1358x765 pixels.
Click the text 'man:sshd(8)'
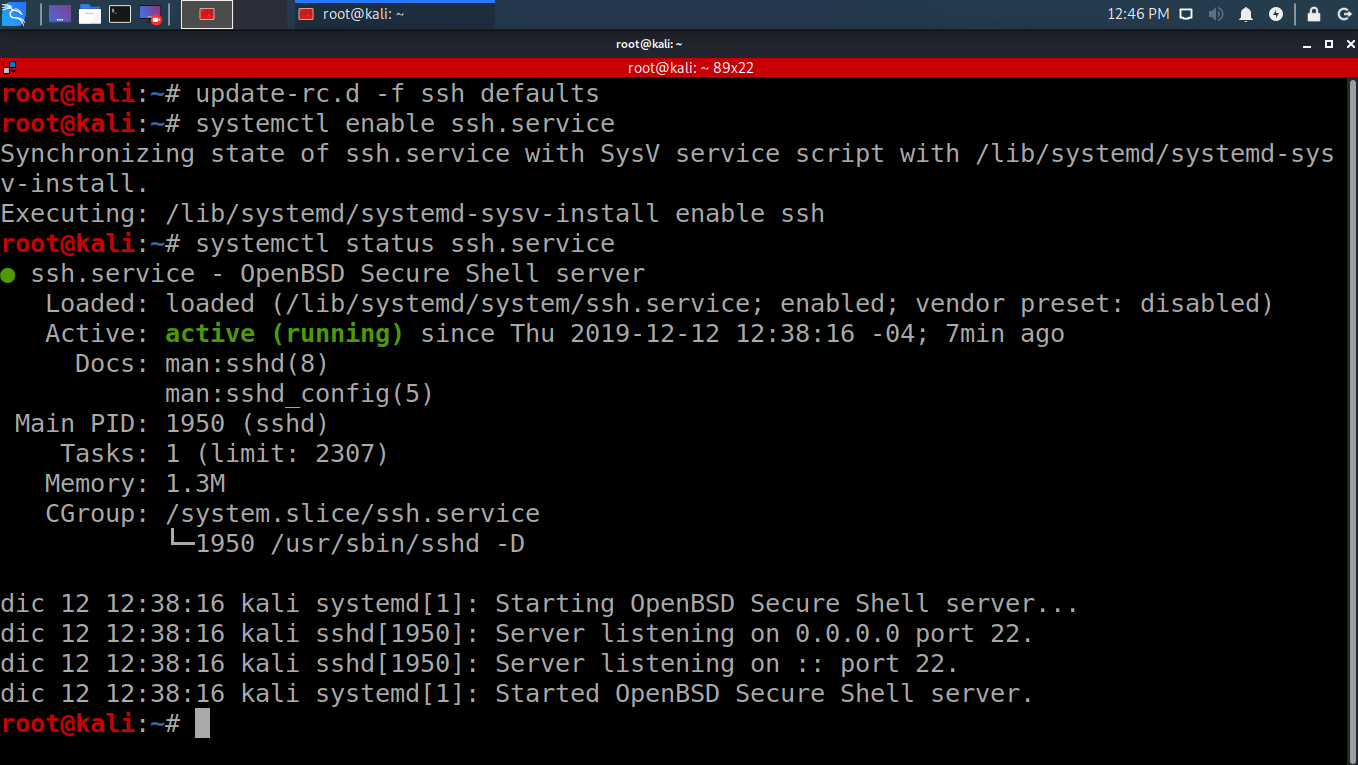point(247,364)
